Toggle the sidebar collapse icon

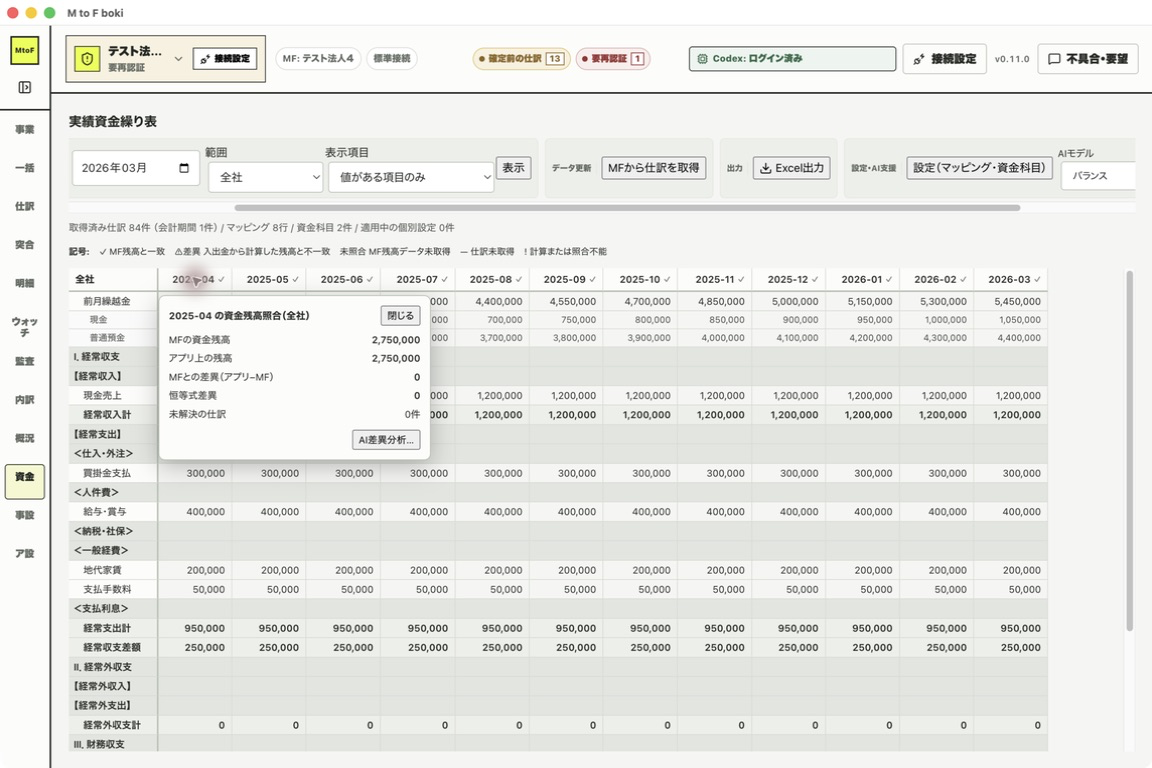coord(24,87)
